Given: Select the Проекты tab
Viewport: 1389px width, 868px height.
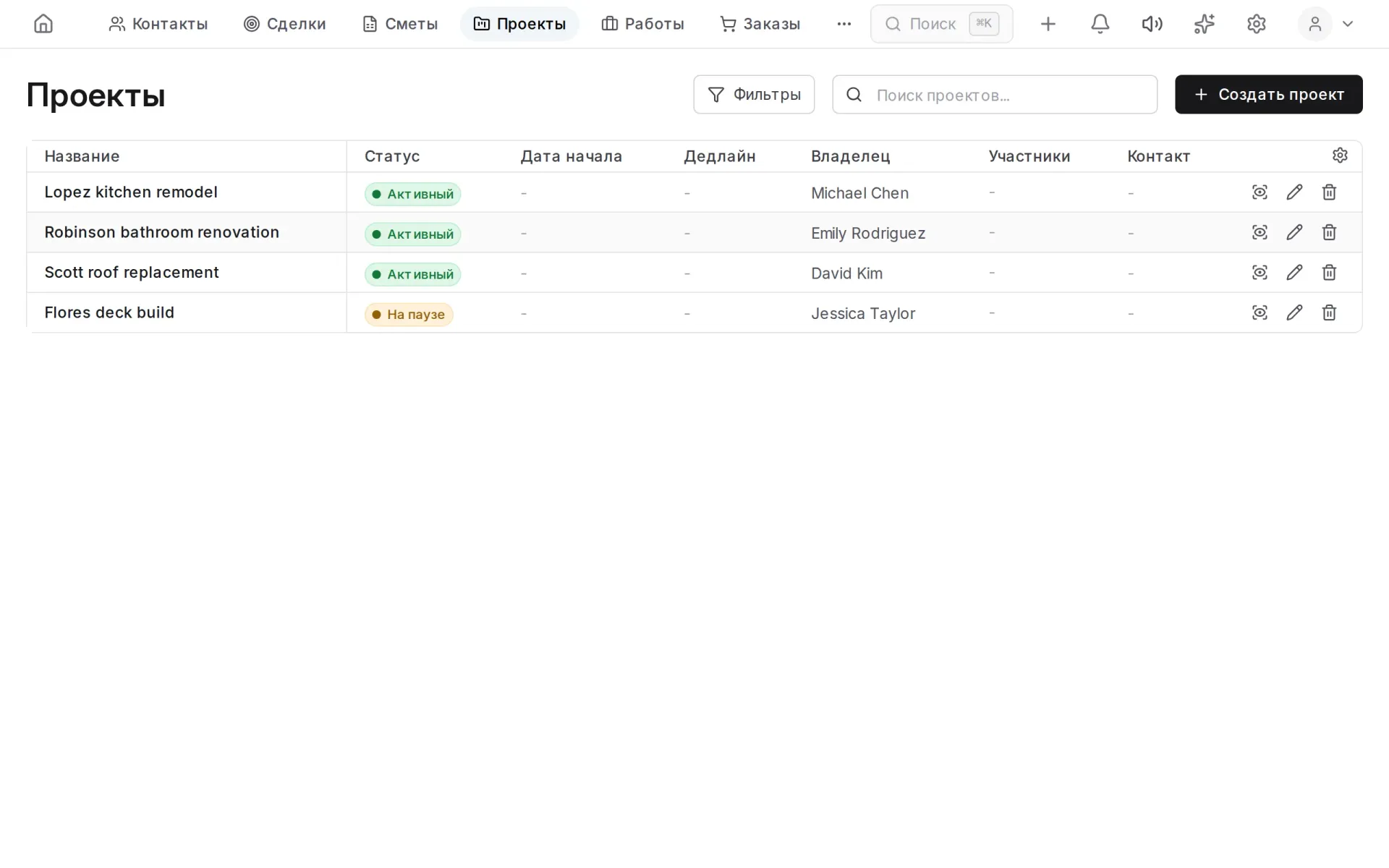Looking at the screenshot, I should pos(519,24).
